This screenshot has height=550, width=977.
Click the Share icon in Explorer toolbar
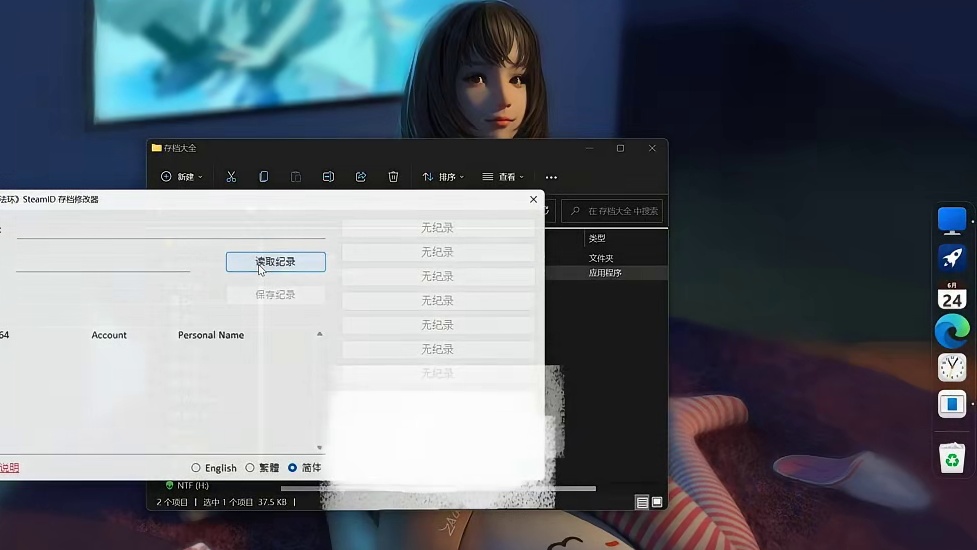(x=361, y=177)
